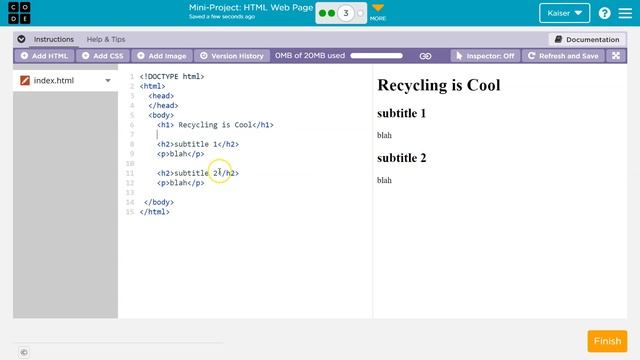Click the '<head>' opening tag line
640x360 pixels.
click(x=161, y=96)
